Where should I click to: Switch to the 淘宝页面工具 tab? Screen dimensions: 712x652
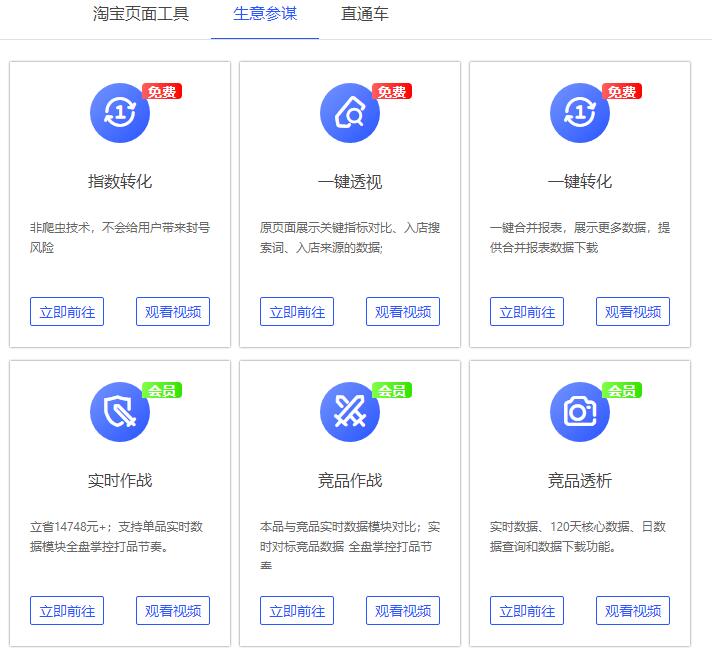tap(141, 14)
